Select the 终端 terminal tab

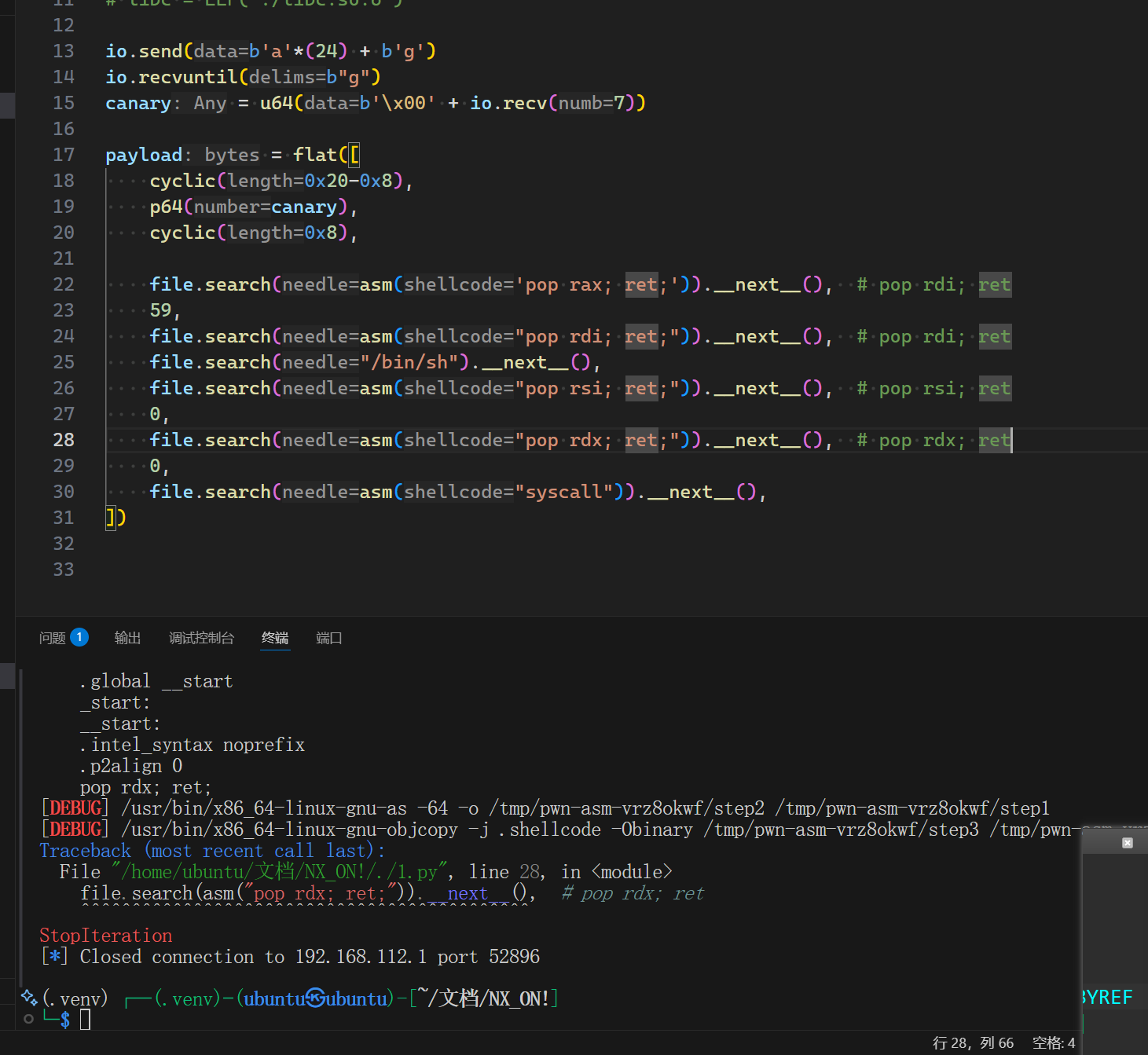(275, 638)
